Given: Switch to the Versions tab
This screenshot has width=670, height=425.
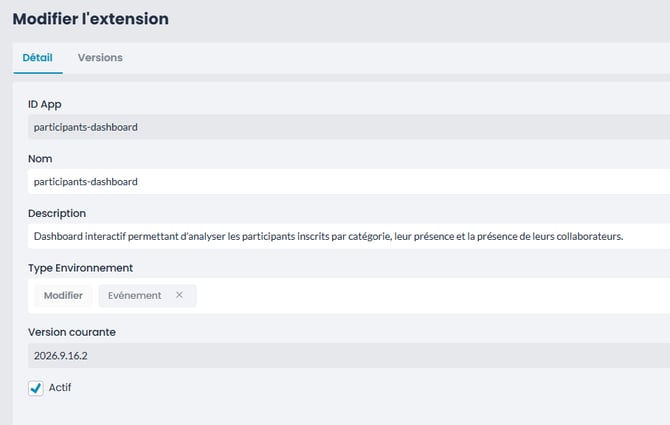Looking at the screenshot, I should pyautogui.click(x=100, y=58).
